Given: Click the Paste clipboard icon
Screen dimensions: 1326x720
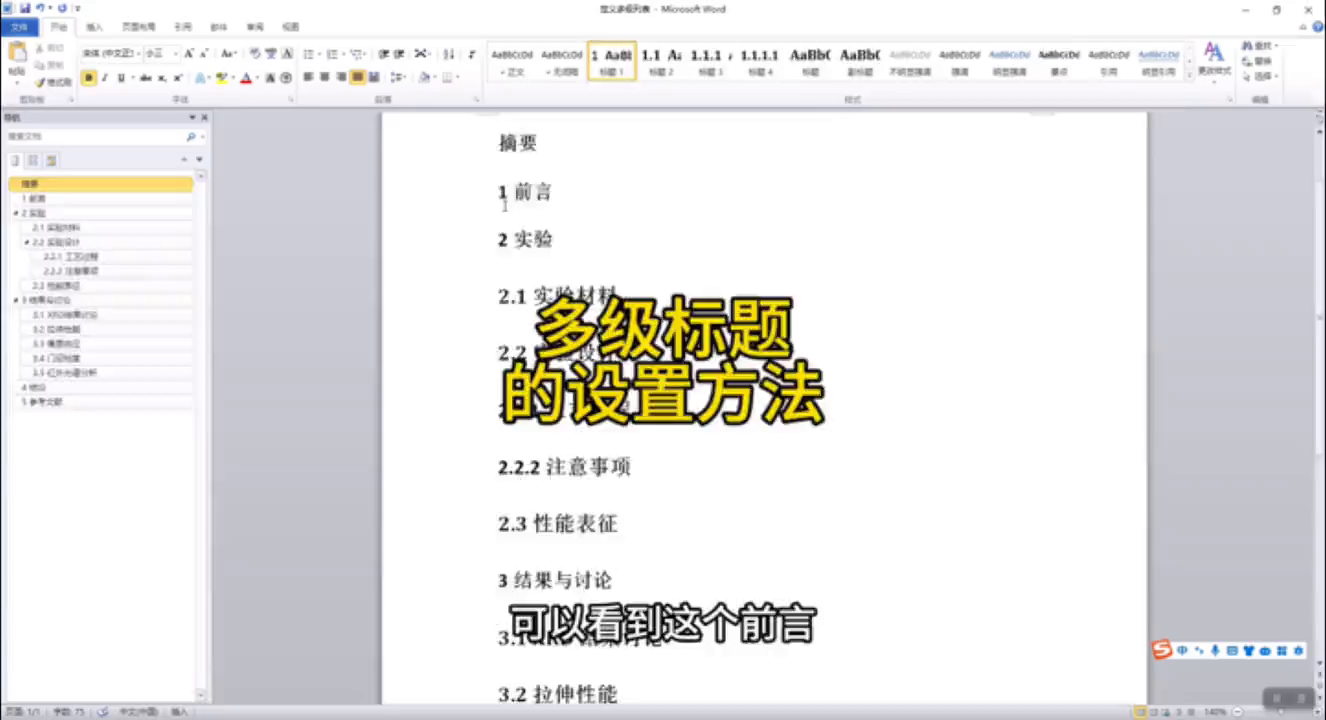Looking at the screenshot, I should [17, 54].
